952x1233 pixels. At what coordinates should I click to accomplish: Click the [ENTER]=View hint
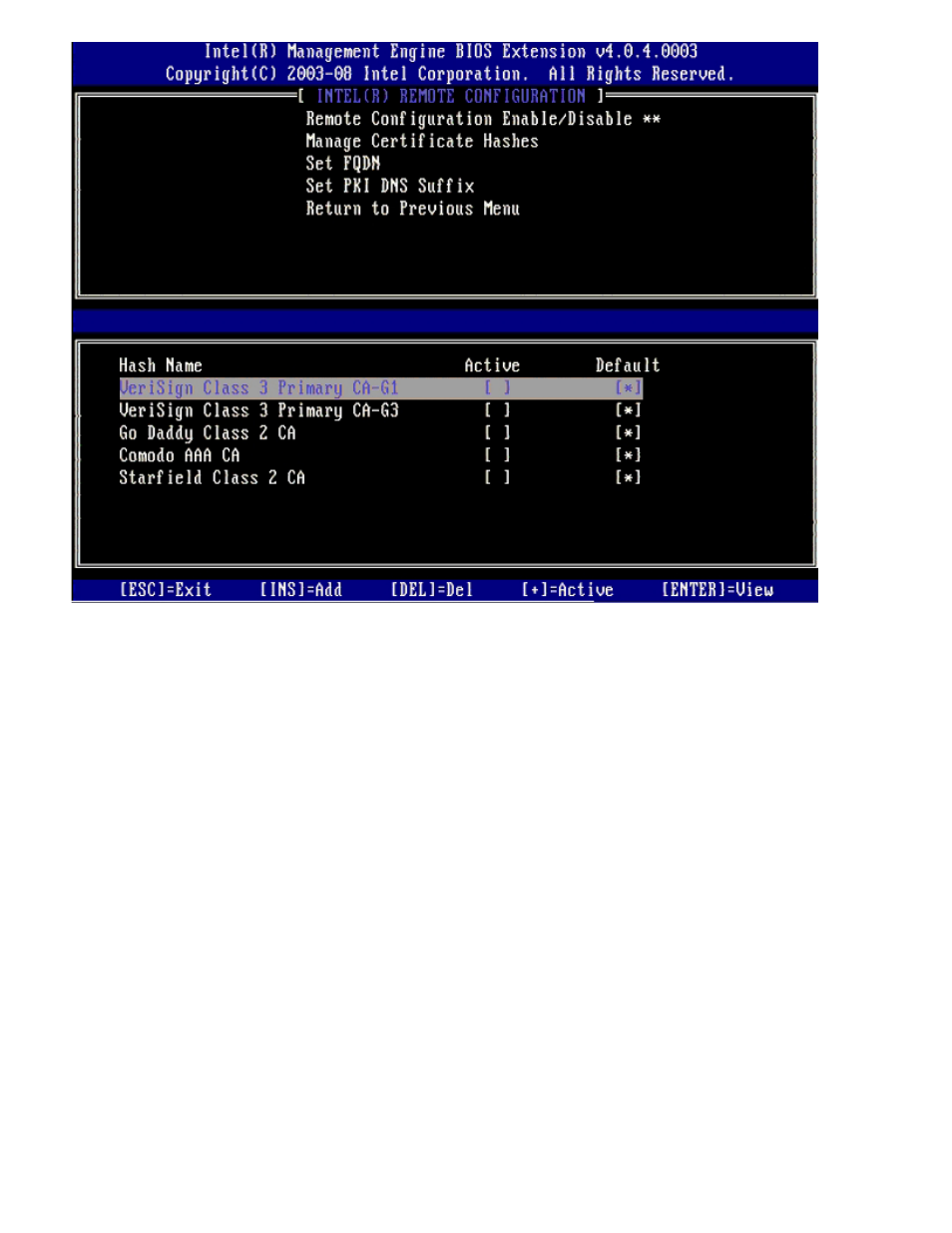[717, 590]
